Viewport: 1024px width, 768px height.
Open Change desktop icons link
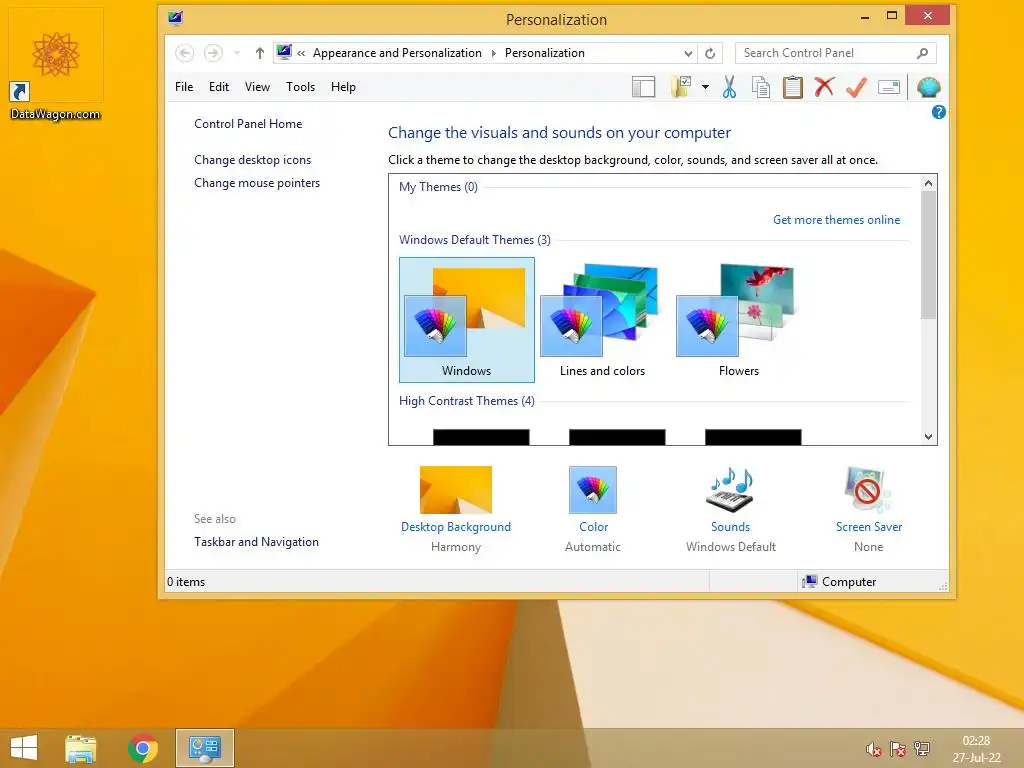253,160
